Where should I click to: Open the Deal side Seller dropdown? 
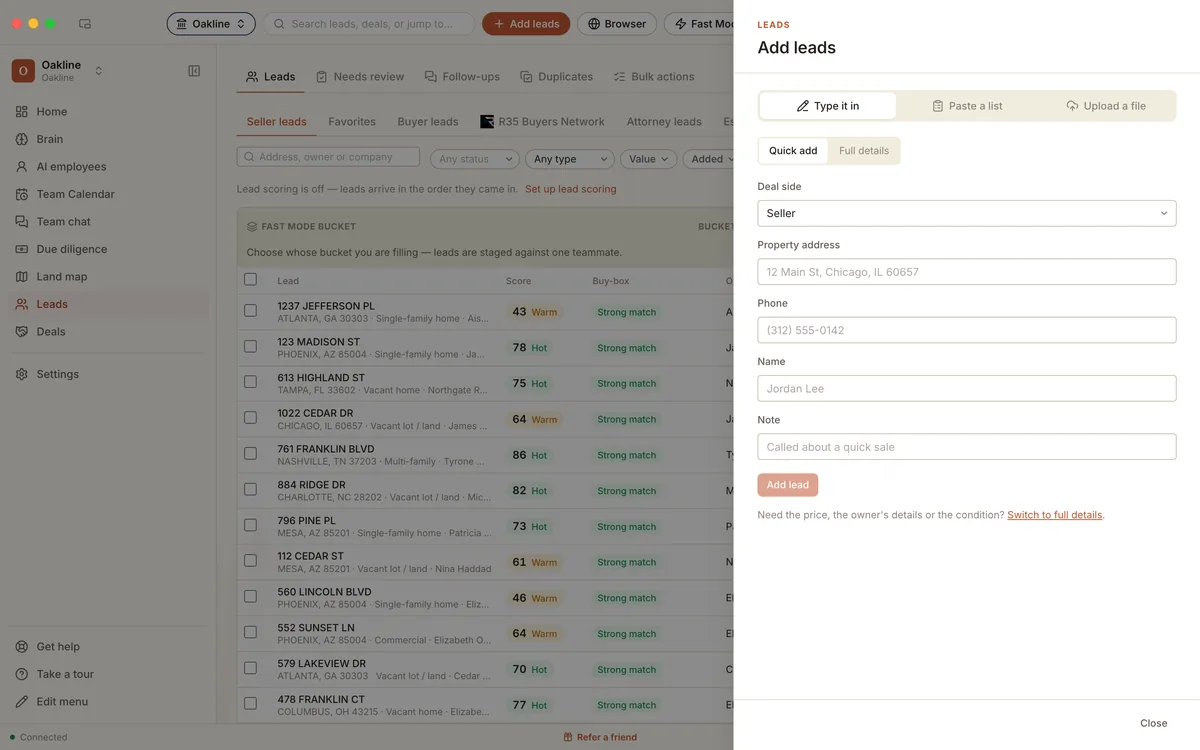click(967, 213)
